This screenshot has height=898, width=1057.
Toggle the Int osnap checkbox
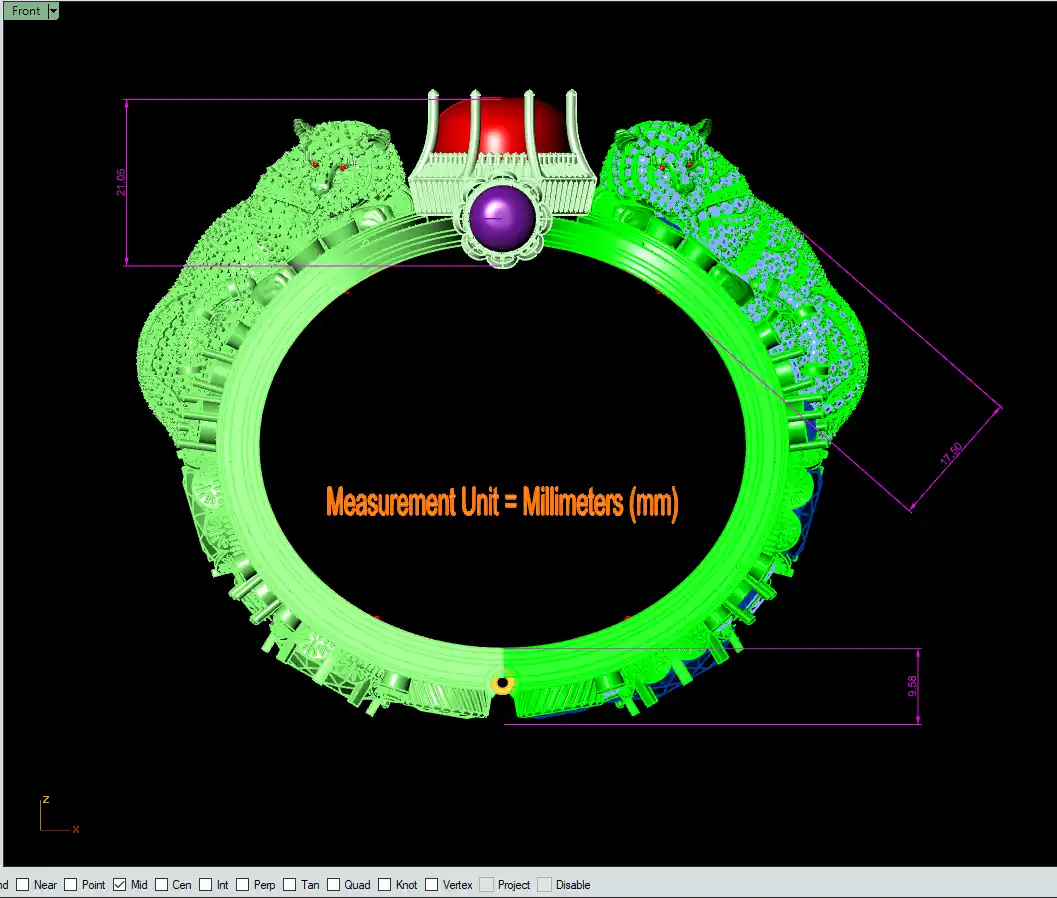point(206,885)
